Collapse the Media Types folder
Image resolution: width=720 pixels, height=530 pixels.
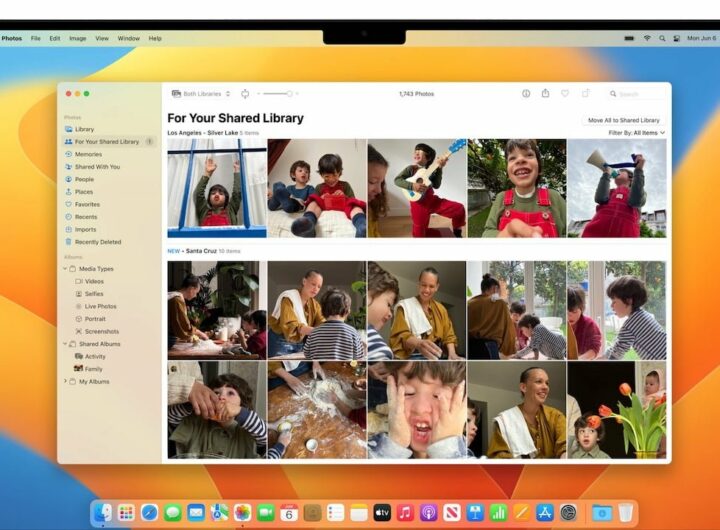point(66,268)
